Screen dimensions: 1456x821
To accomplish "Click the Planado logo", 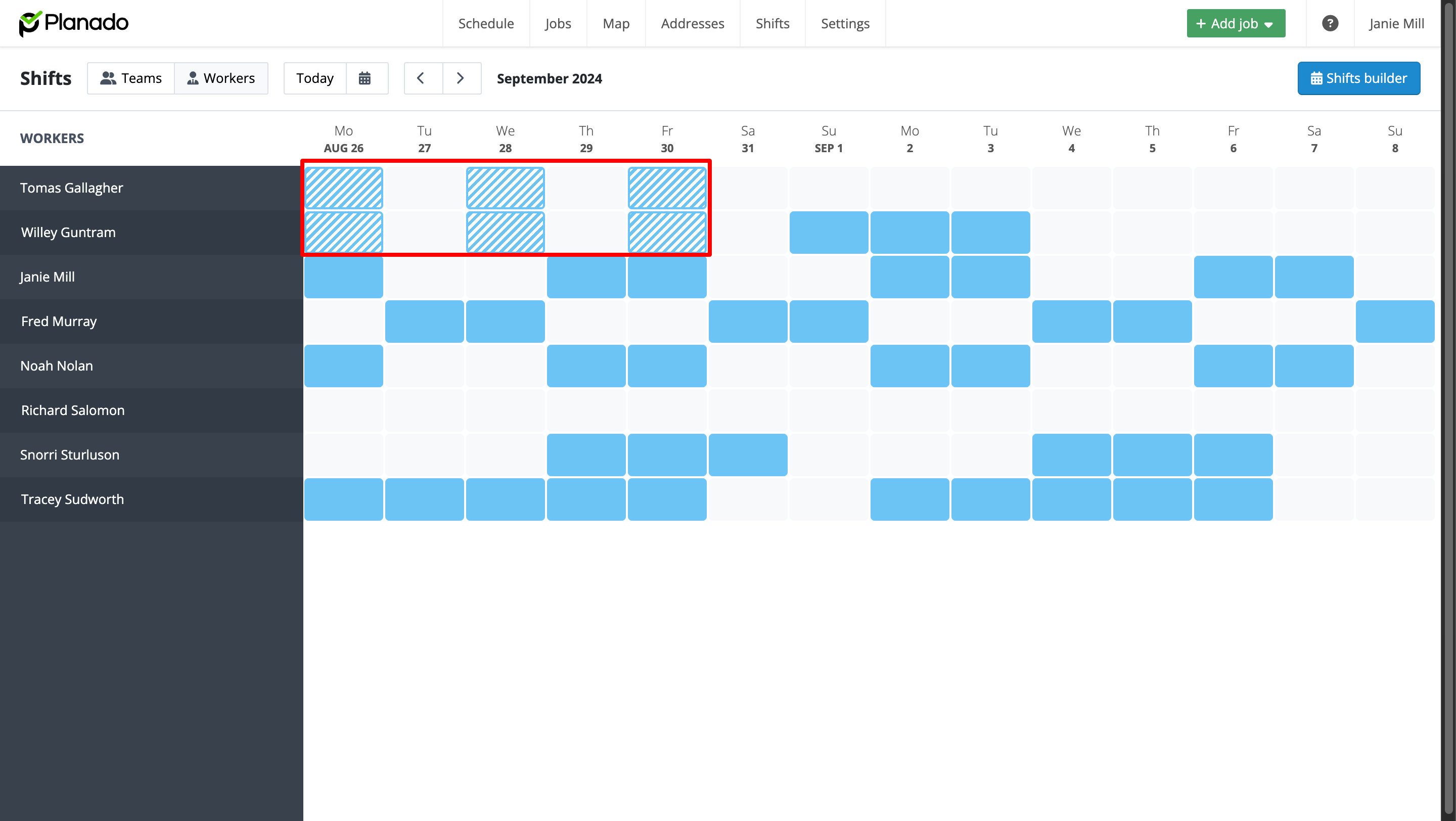I will [x=74, y=23].
